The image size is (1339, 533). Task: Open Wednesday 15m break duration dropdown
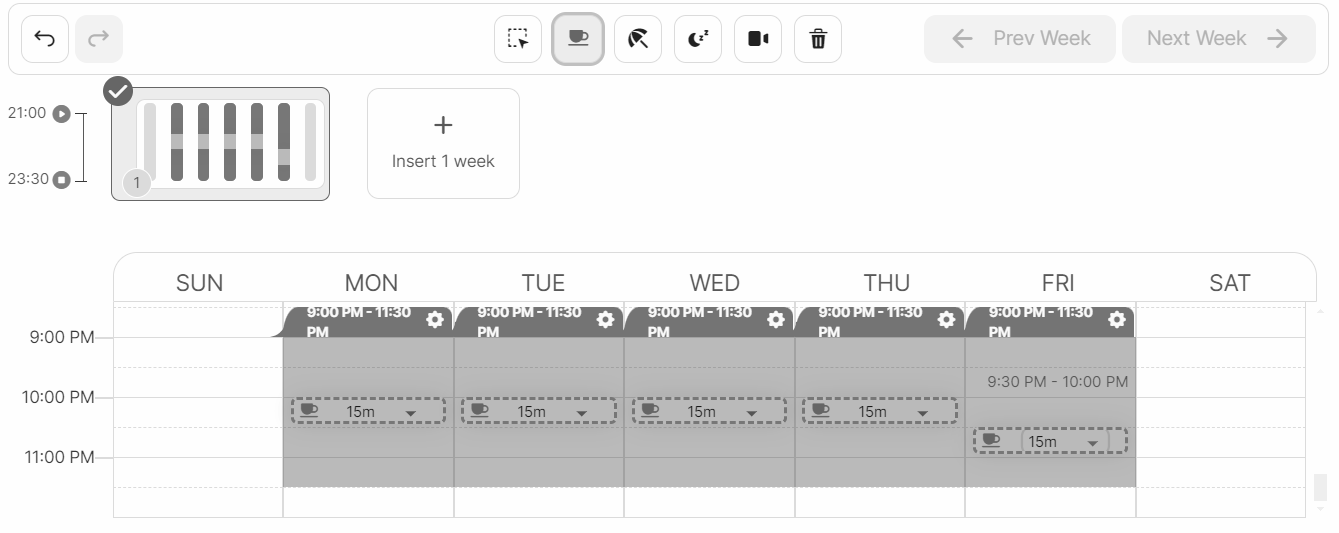pos(751,413)
